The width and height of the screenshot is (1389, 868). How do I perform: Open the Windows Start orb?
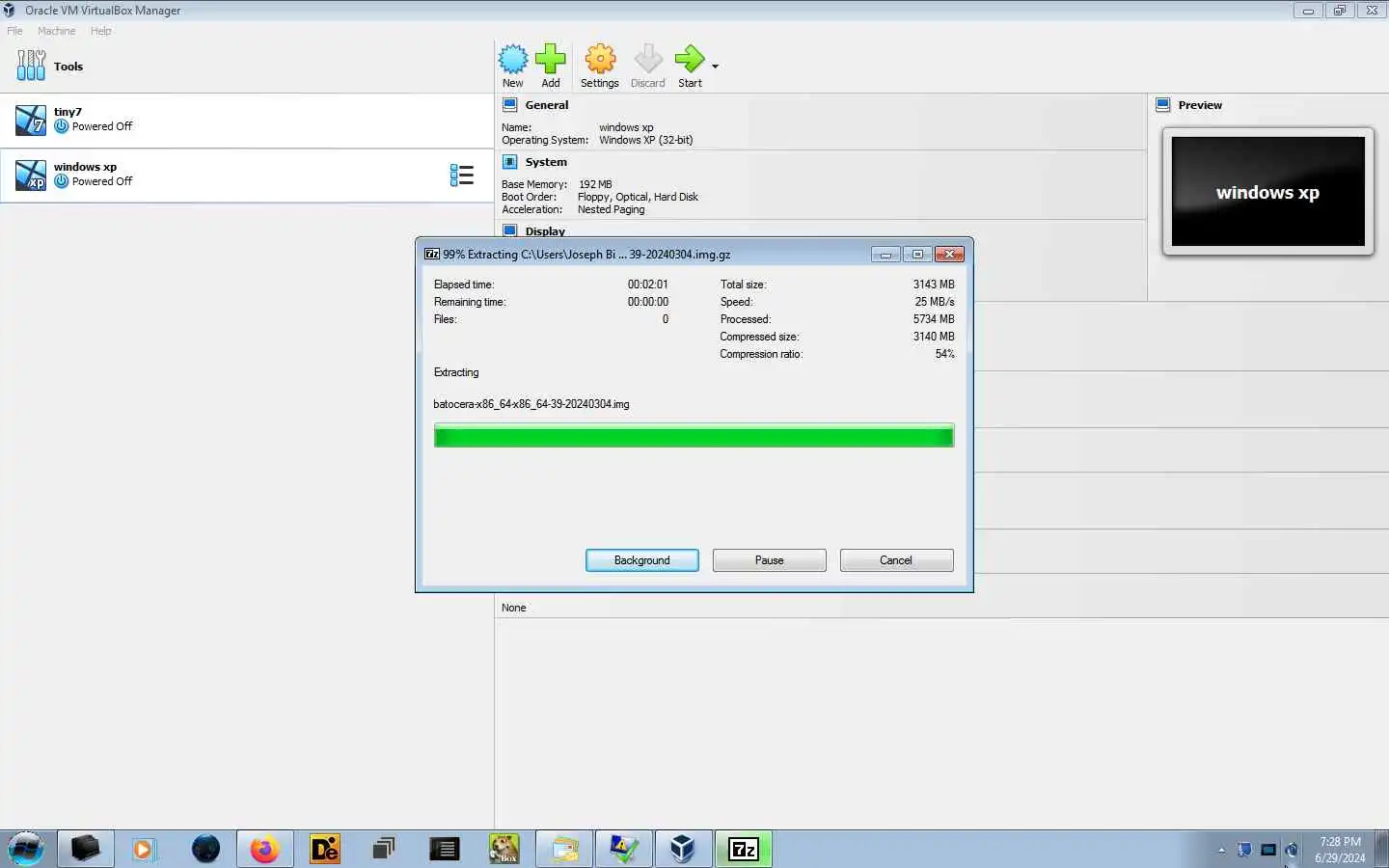[26, 849]
